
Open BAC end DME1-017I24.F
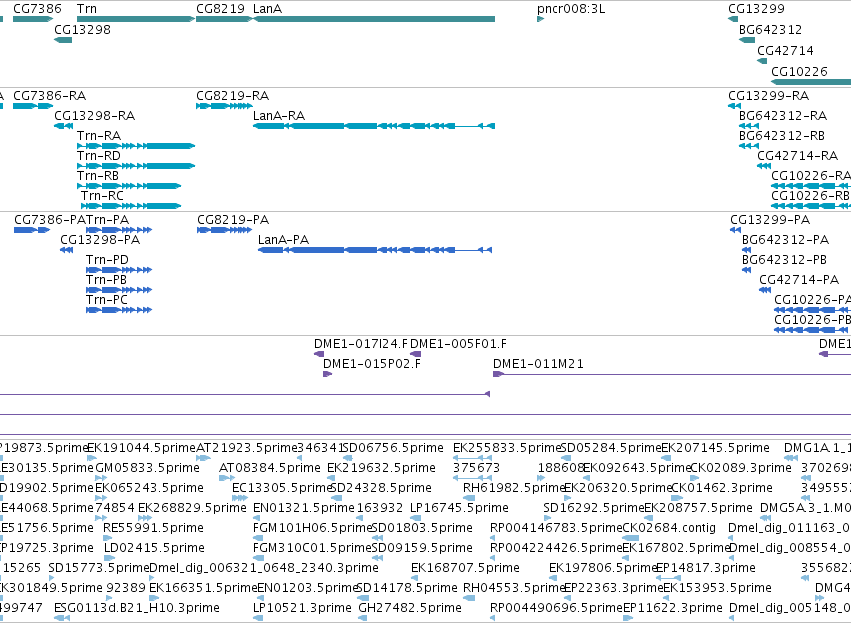tap(319, 354)
